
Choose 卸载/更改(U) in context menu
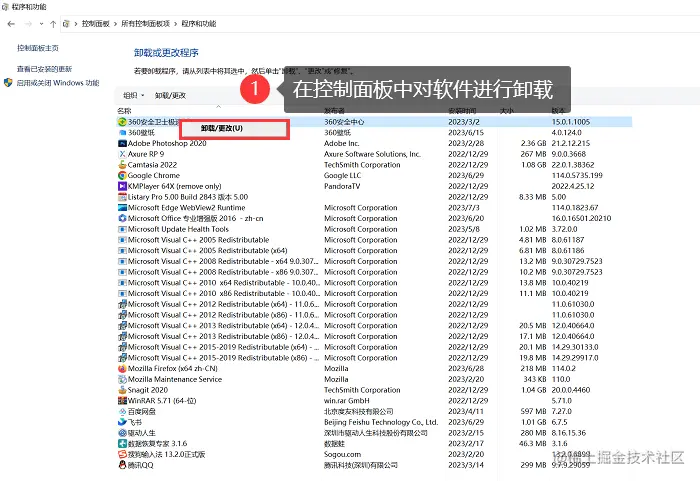[x=233, y=129]
